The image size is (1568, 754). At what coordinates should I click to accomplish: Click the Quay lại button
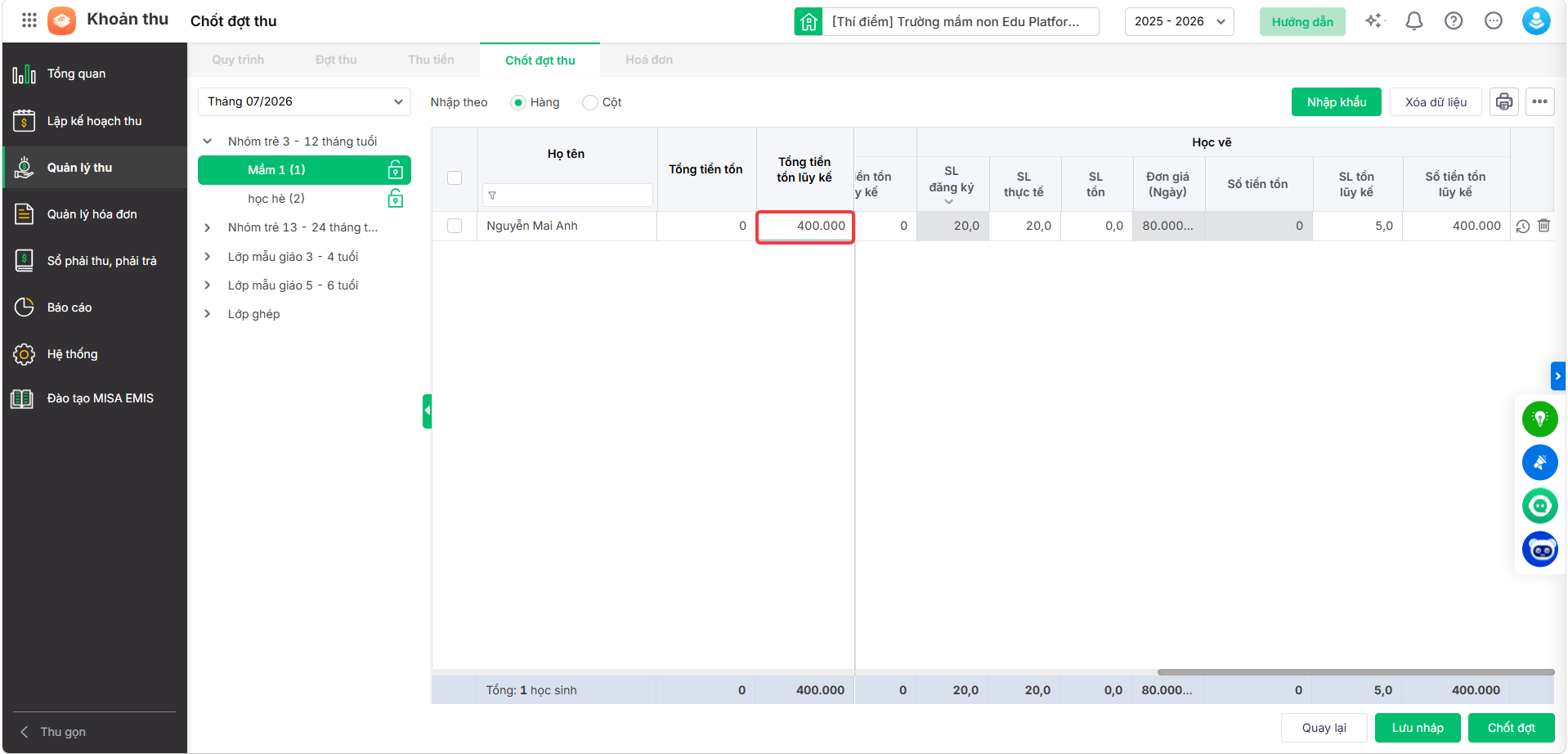click(1324, 728)
